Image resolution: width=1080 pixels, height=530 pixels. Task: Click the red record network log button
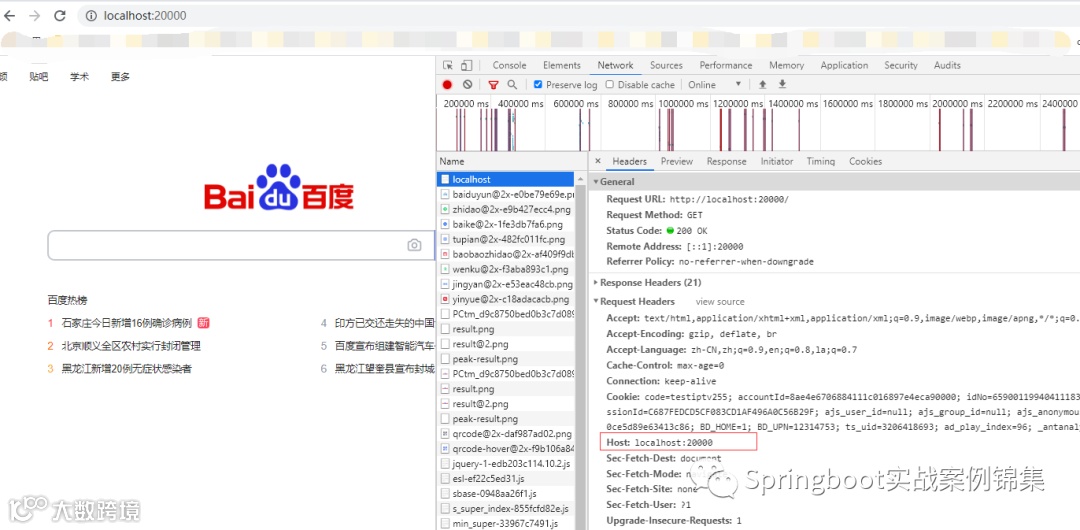(448, 85)
